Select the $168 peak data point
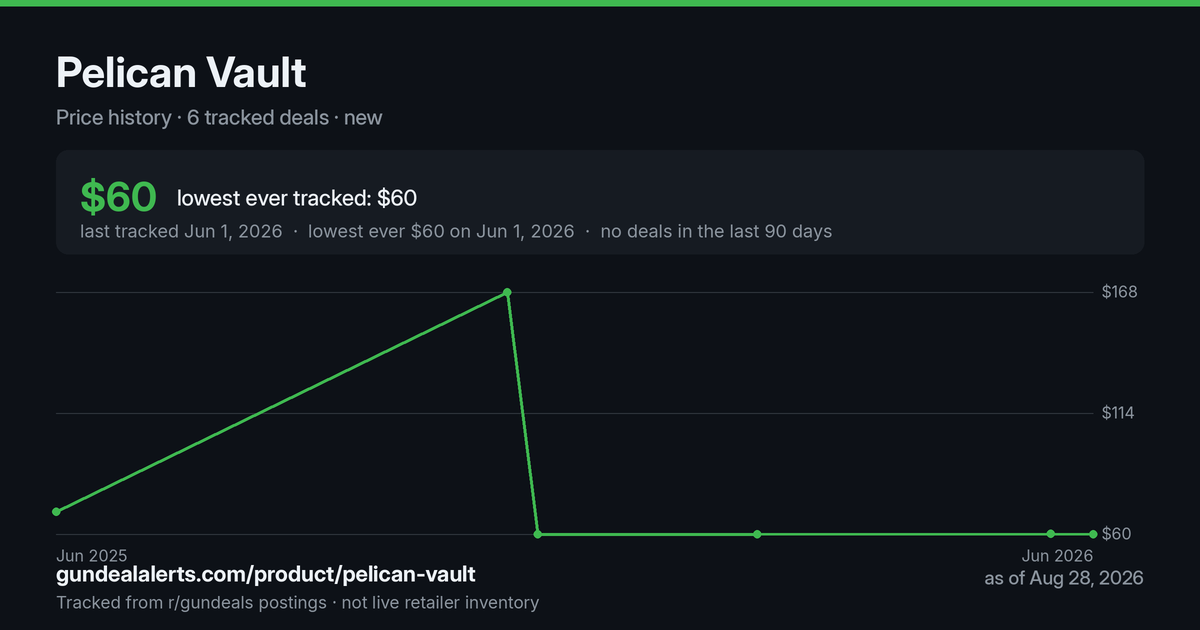Screen dimensions: 1200x630 tap(508, 292)
